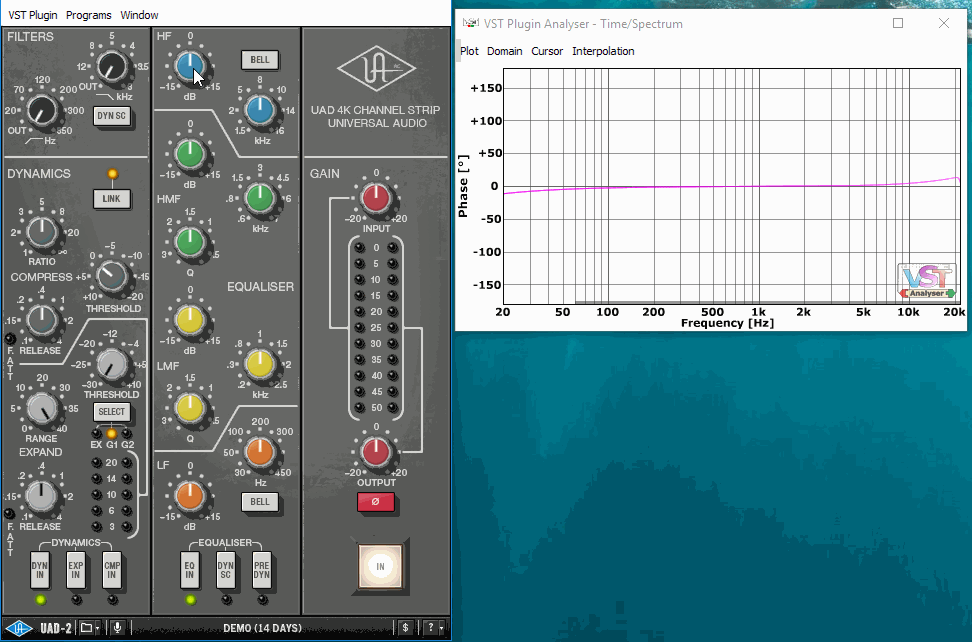
Task: Click the green HMF gain dB knob
Action: (x=190, y=154)
